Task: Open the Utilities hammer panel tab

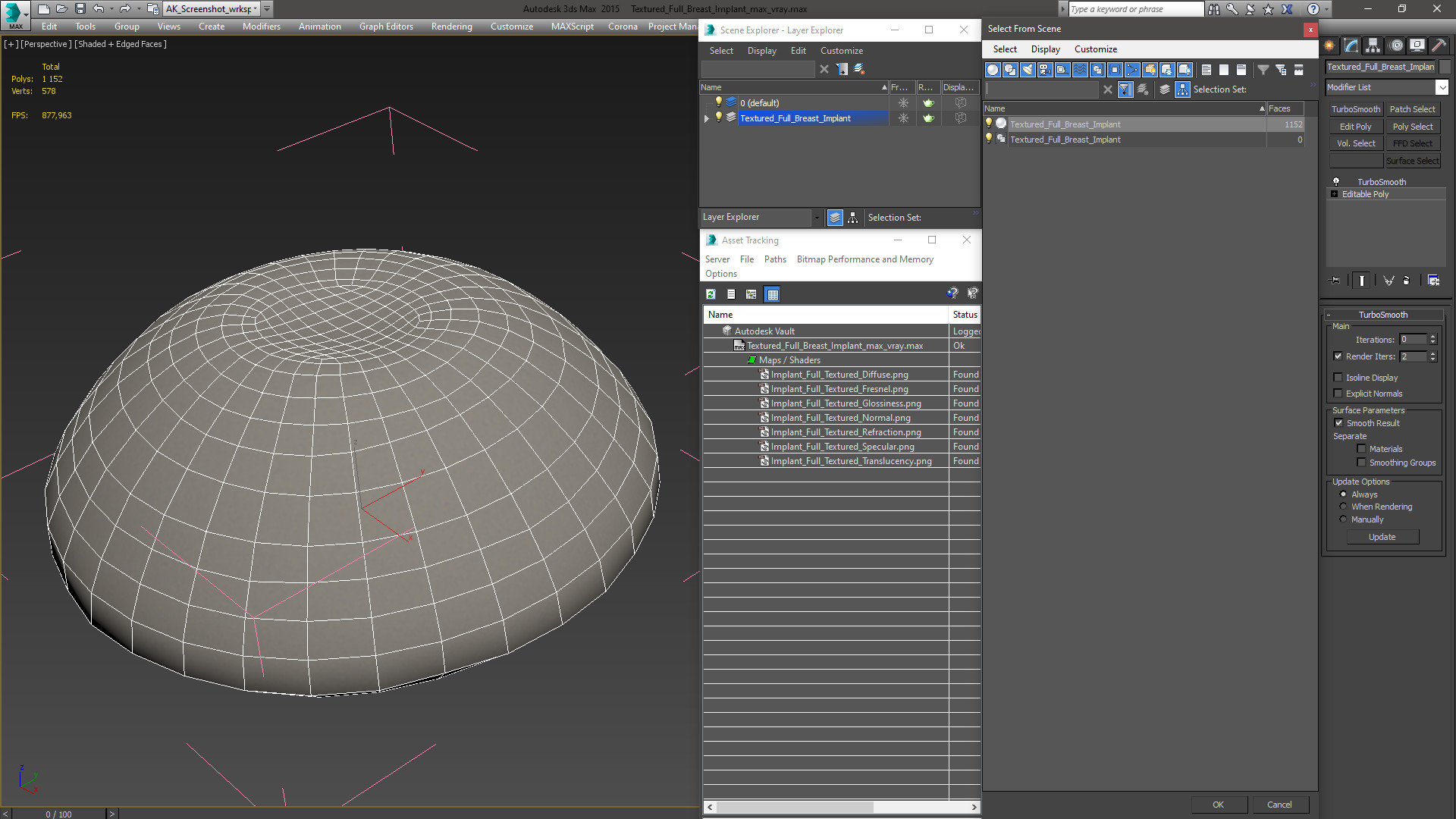Action: [x=1439, y=45]
